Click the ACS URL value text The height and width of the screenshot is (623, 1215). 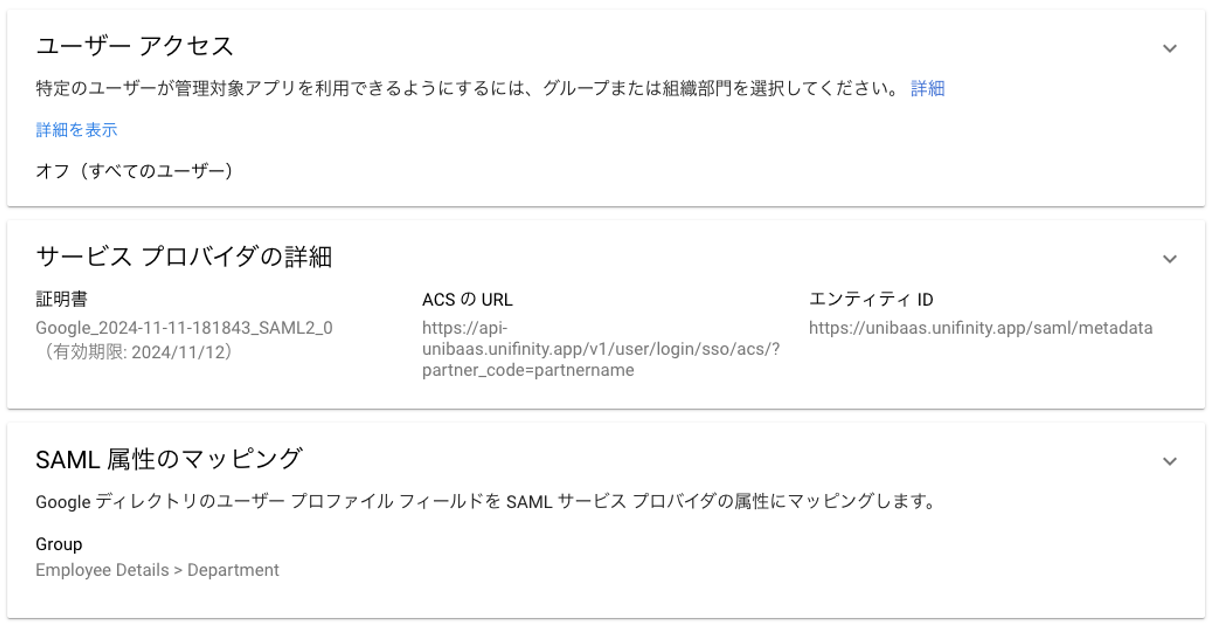pos(600,349)
